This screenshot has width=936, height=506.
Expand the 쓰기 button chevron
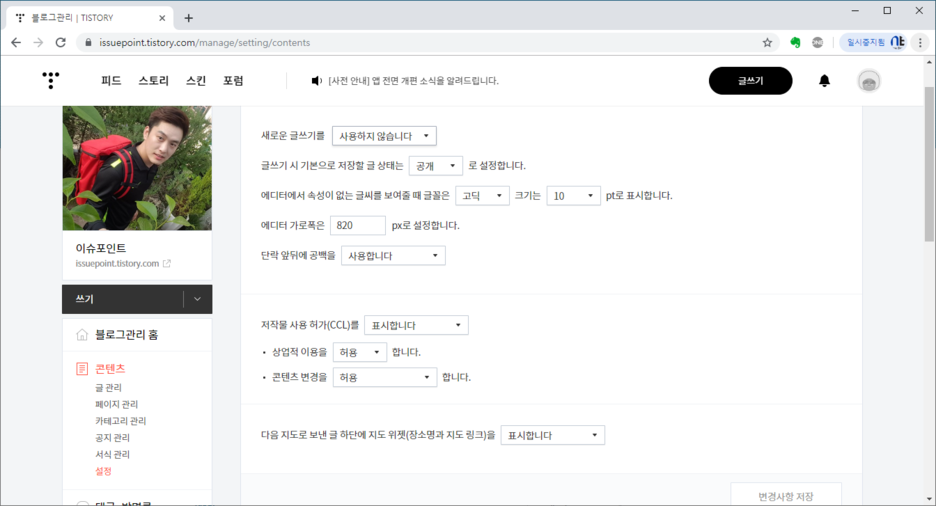pyautogui.click(x=198, y=299)
